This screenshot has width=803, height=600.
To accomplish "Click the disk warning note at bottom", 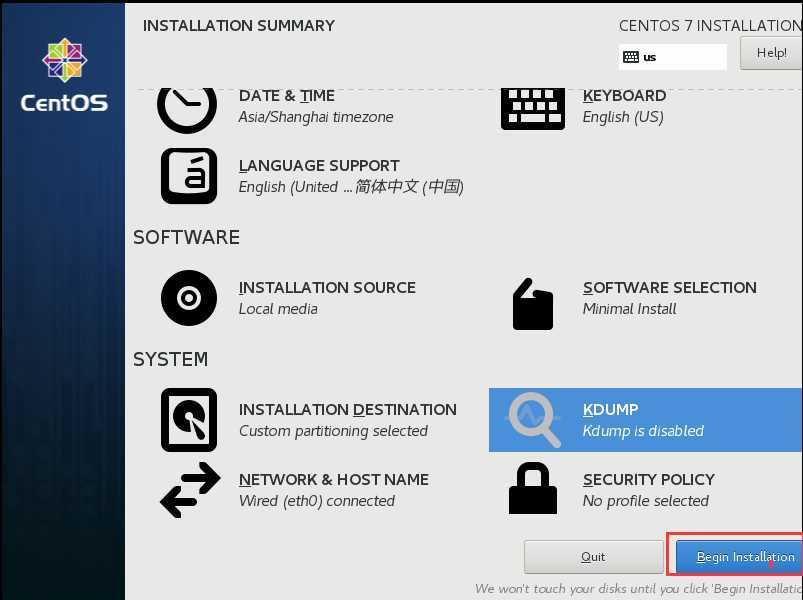I will pyautogui.click(x=638, y=589).
